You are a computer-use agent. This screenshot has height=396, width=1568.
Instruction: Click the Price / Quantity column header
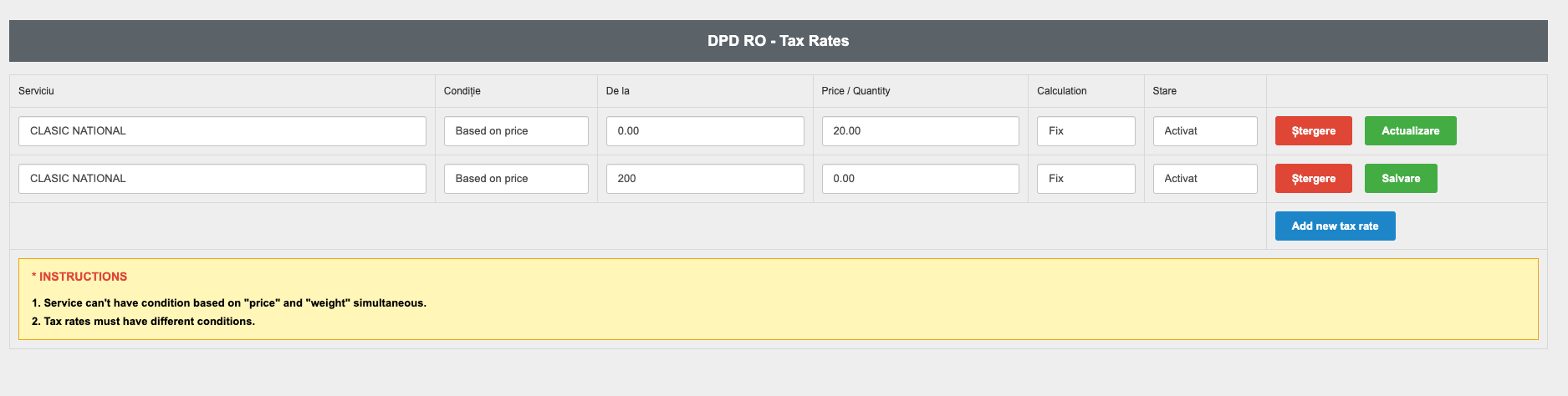pos(856,91)
